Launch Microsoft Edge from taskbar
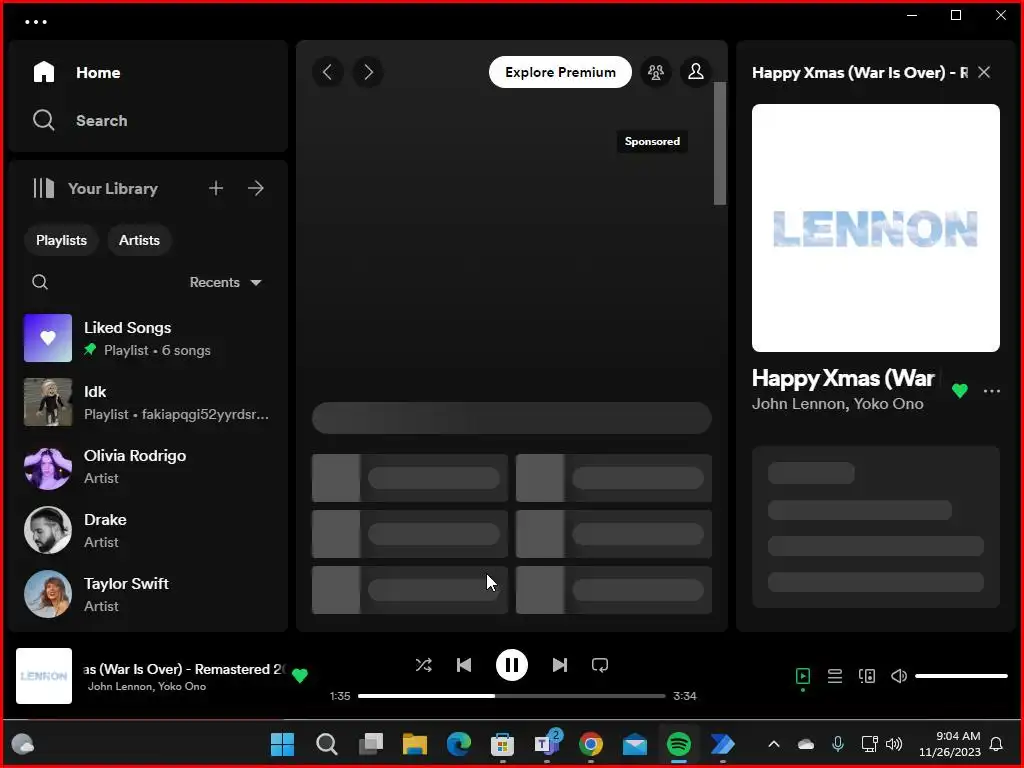The image size is (1024, 768). click(x=458, y=744)
